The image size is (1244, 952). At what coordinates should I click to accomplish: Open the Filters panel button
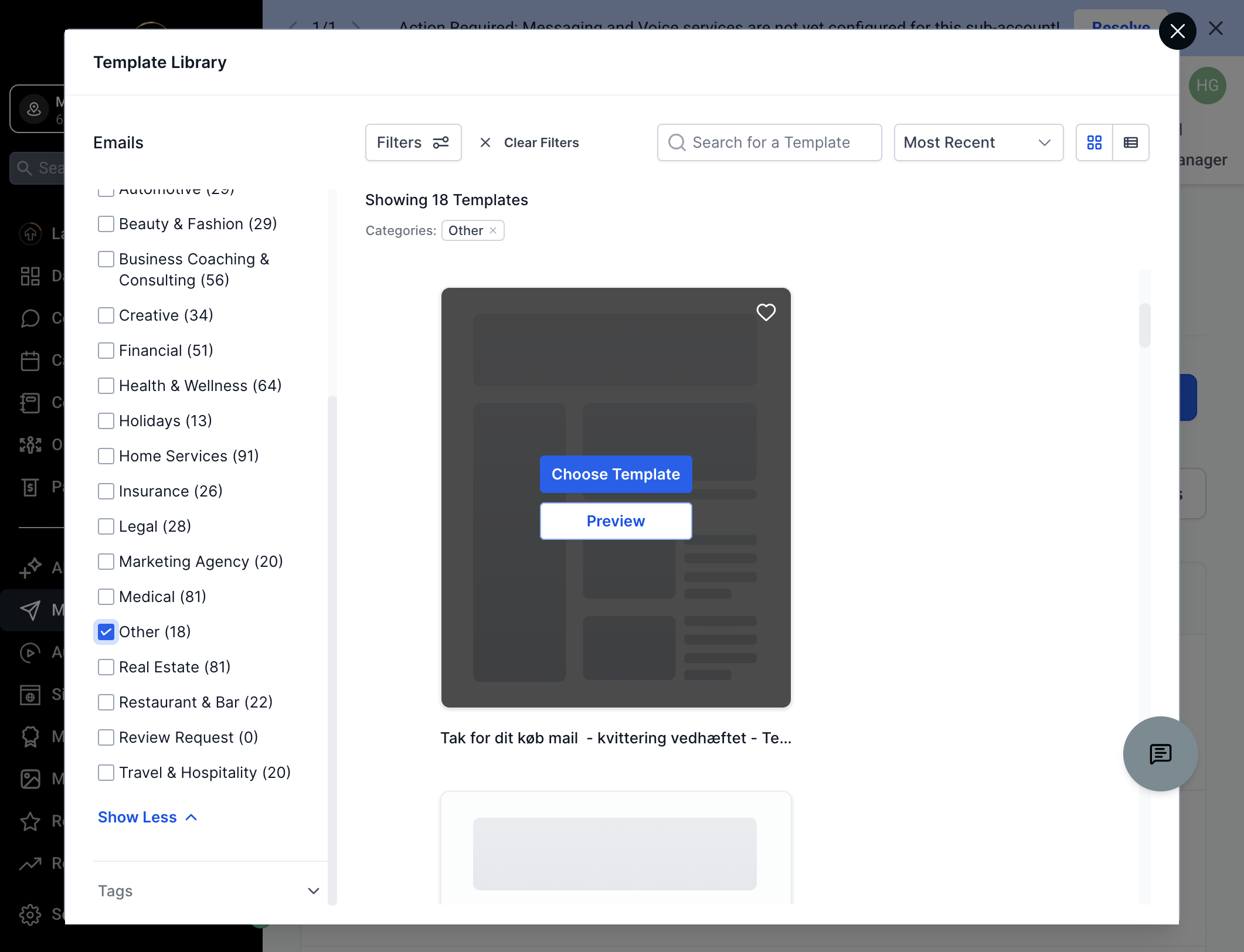413,142
